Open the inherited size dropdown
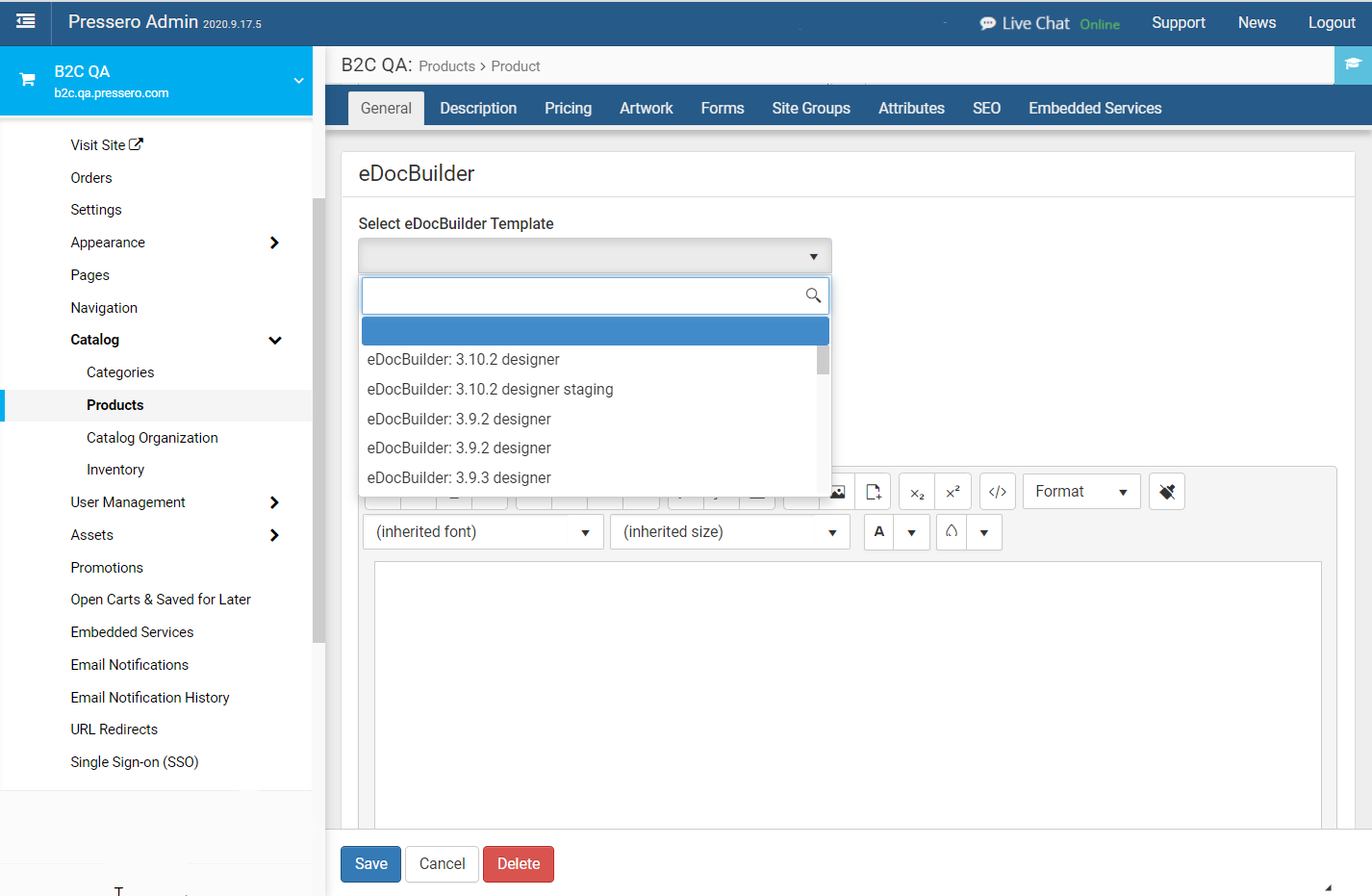The height and width of the screenshot is (896, 1372). pos(730,532)
